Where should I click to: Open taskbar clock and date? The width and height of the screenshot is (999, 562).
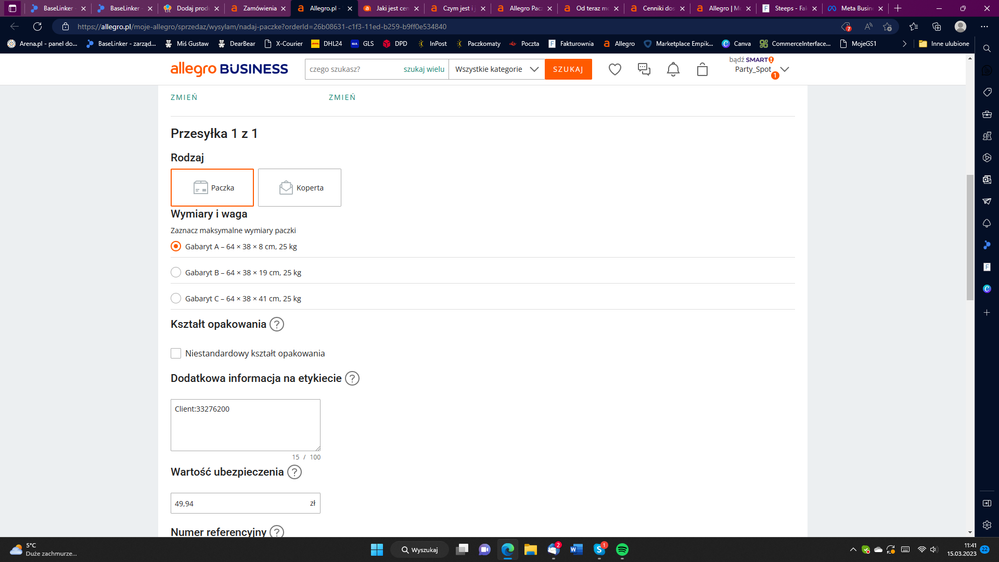[x=961, y=549]
